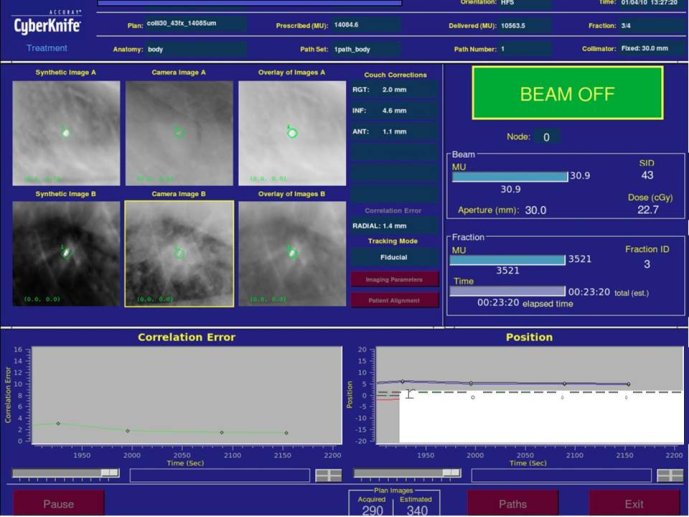The width and height of the screenshot is (689, 517).
Task: Click the 00:23:20 elapsed time readout
Action: tap(498, 303)
